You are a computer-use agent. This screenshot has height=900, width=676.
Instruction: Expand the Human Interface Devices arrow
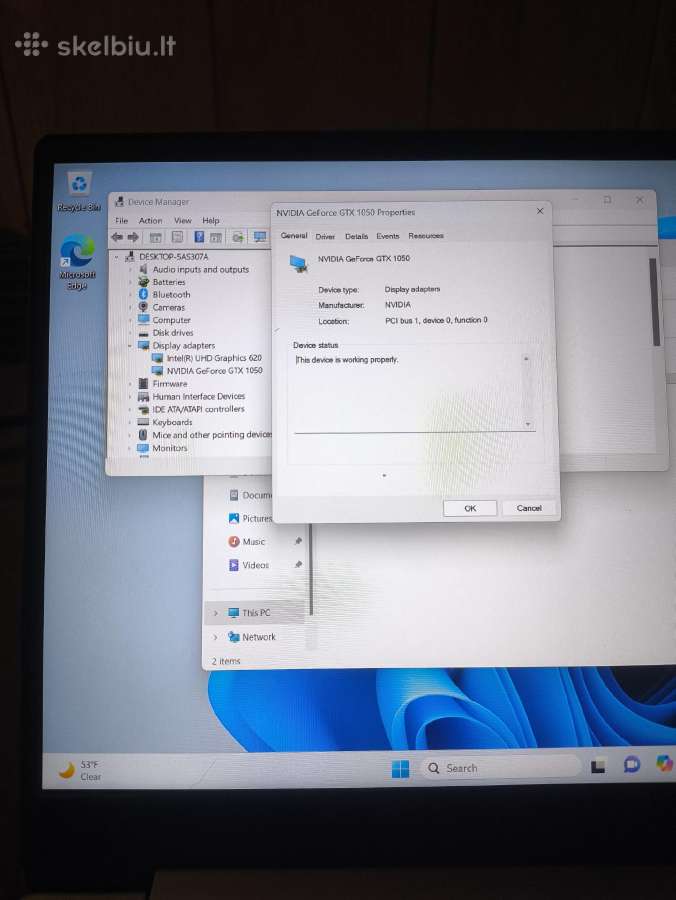point(130,397)
